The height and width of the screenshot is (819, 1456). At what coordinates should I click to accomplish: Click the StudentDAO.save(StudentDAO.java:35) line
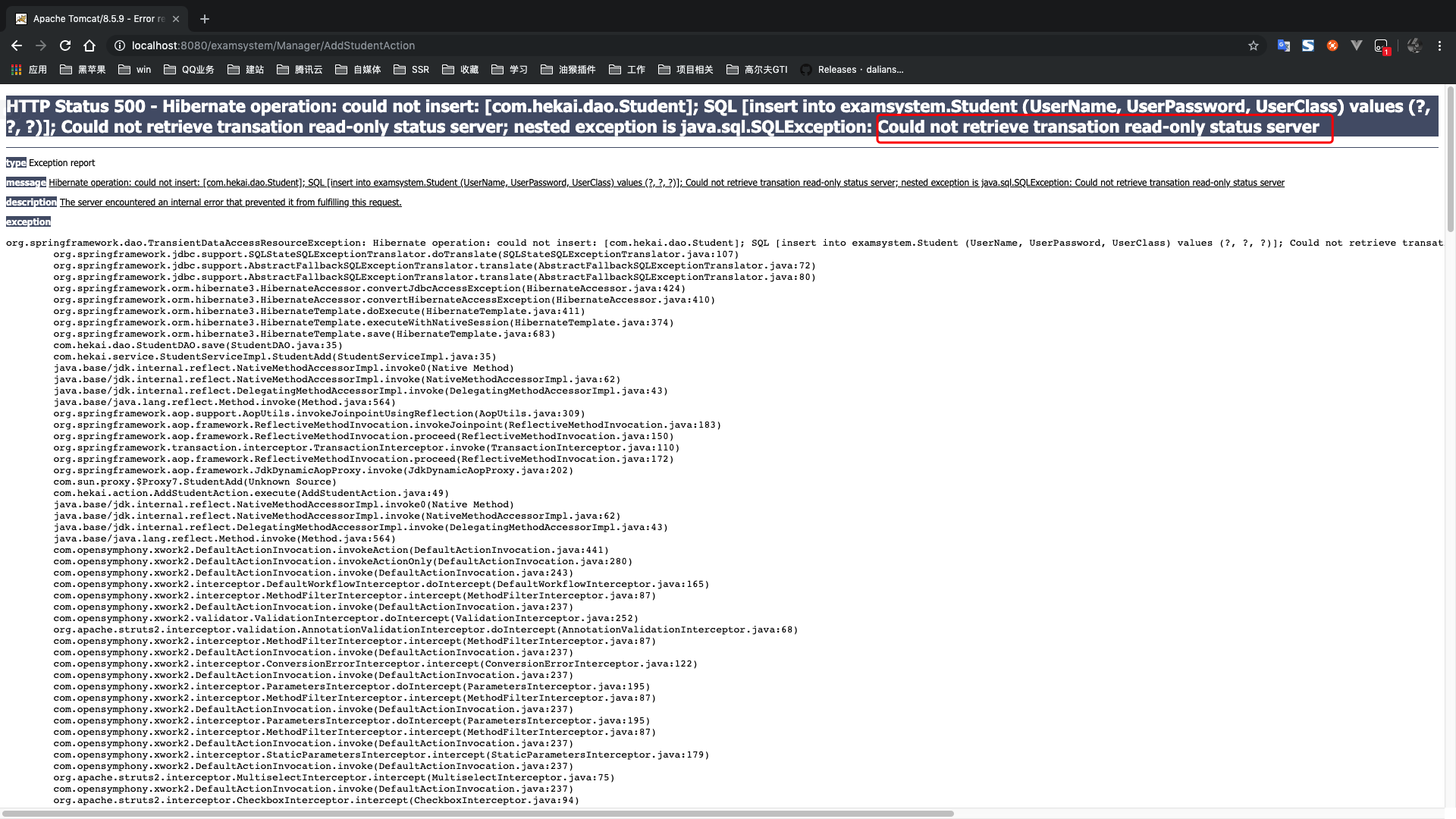[198, 345]
